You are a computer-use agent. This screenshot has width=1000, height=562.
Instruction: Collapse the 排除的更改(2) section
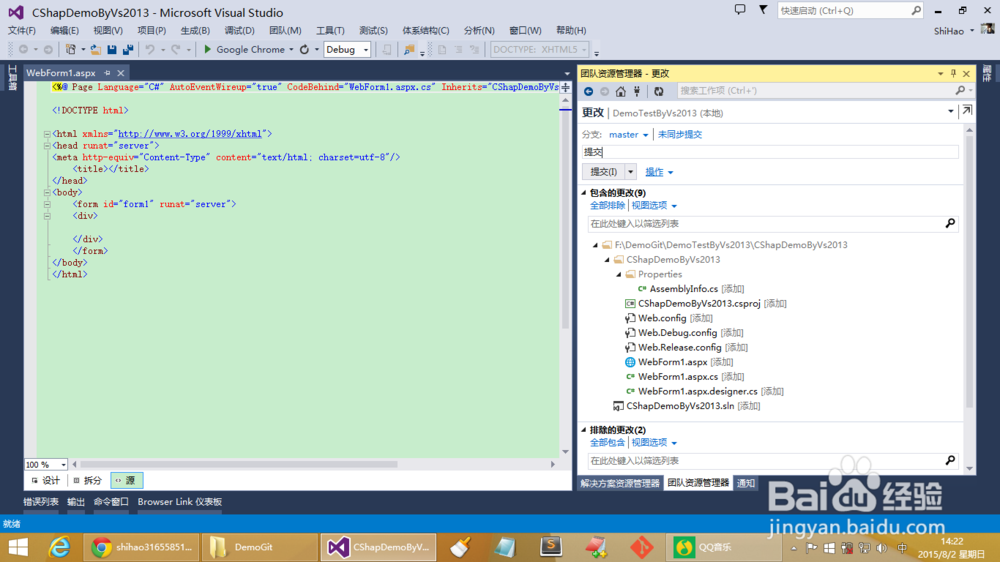(584, 430)
